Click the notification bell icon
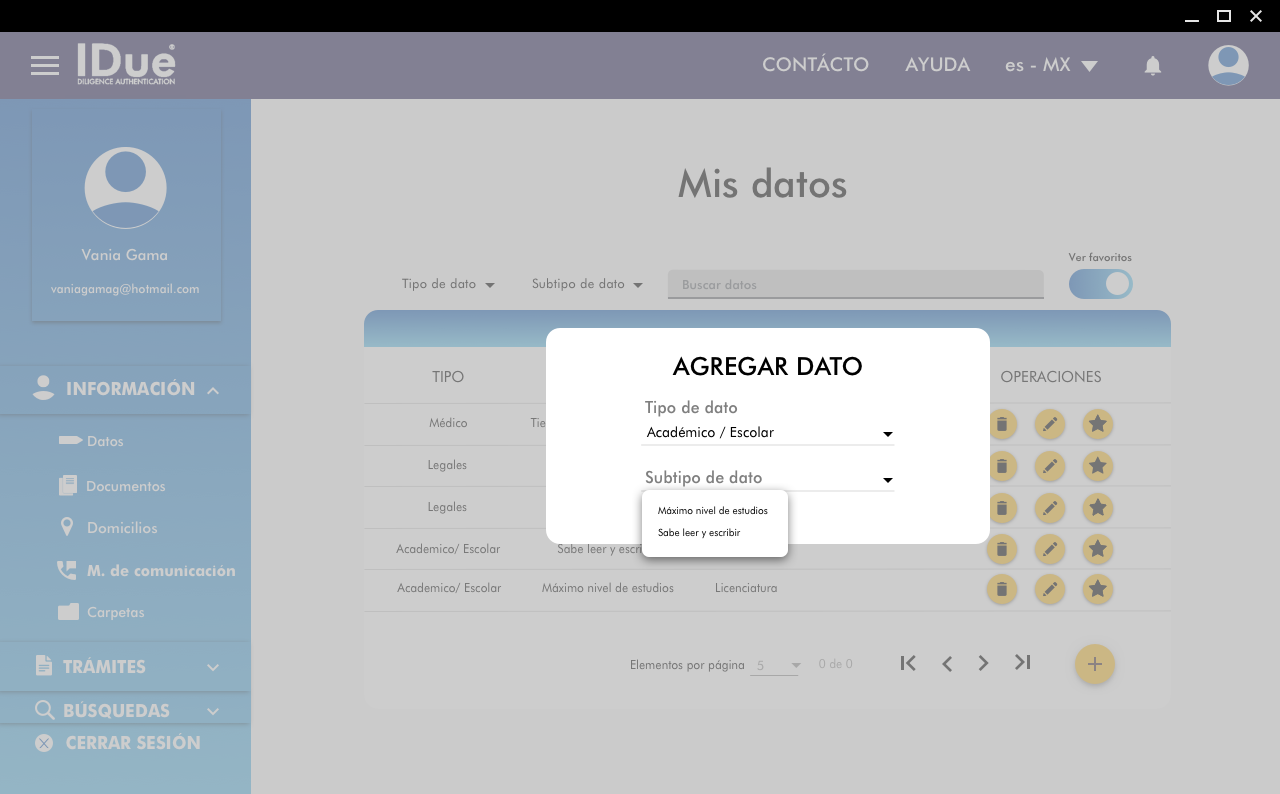The width and height of the screenshot is (1280, 794). pyautogui.click(x=1152, y=66)
